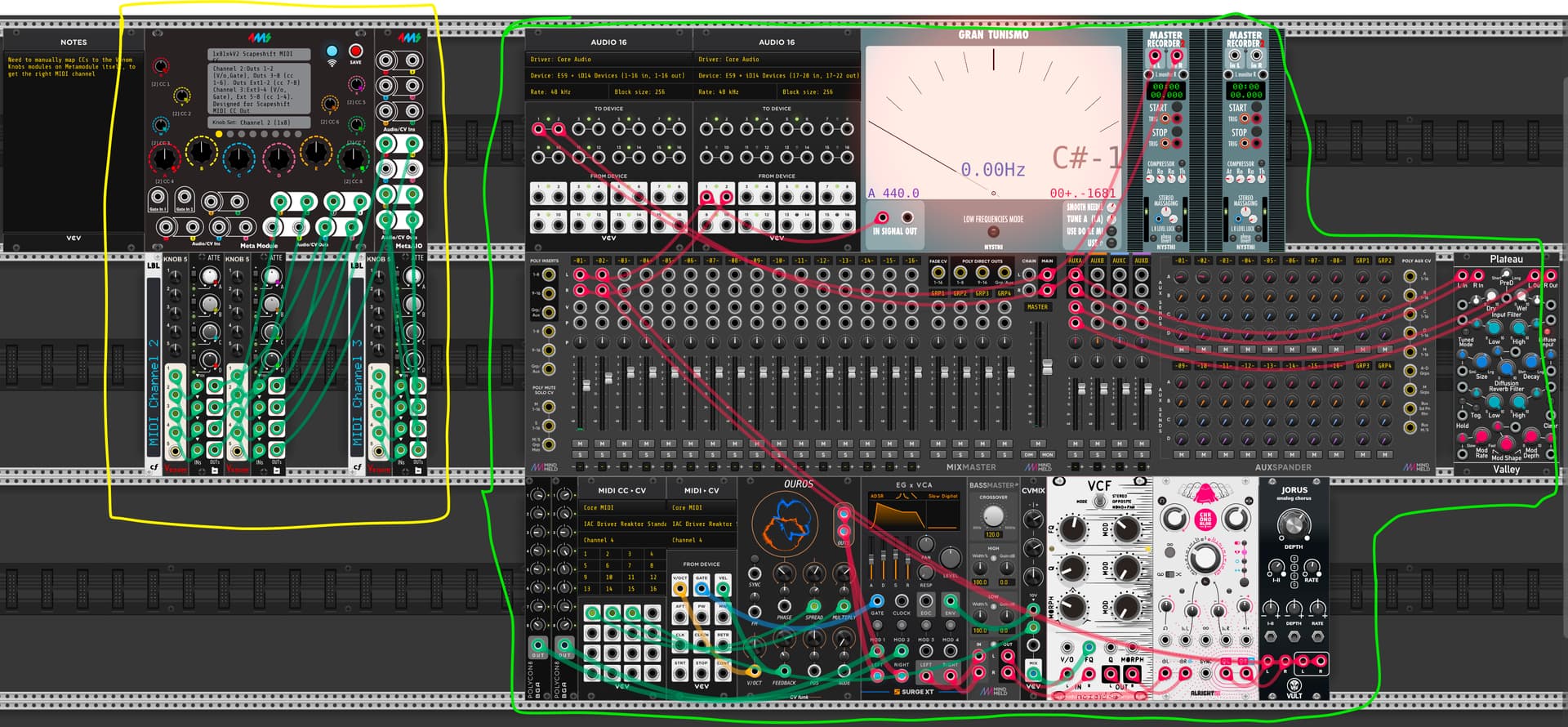Click the blue WiFi button on Meta Module

[332, 52]
